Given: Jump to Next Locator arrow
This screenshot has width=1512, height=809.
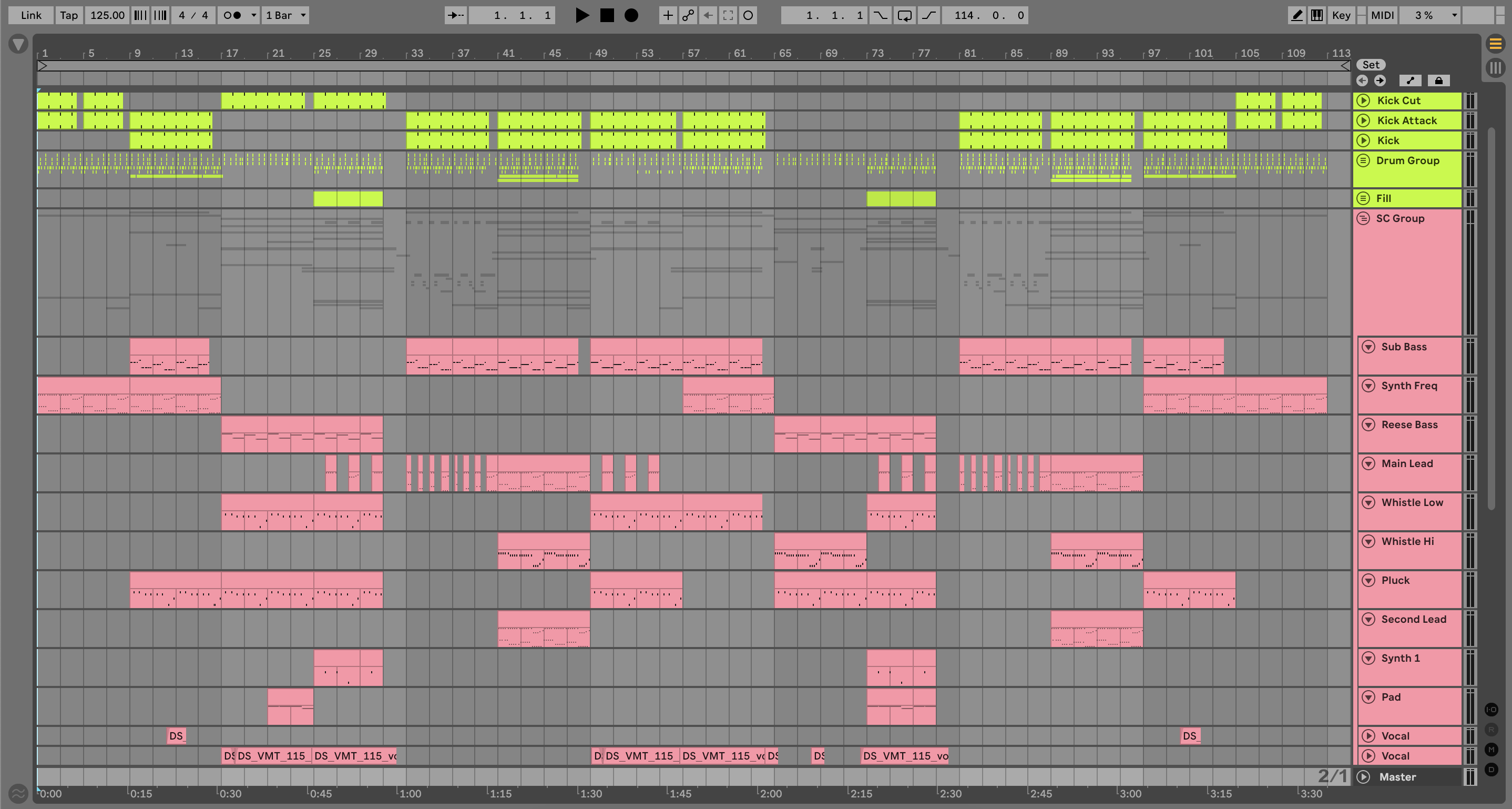Looking at the screenshot, I should tap(1380, 80).
